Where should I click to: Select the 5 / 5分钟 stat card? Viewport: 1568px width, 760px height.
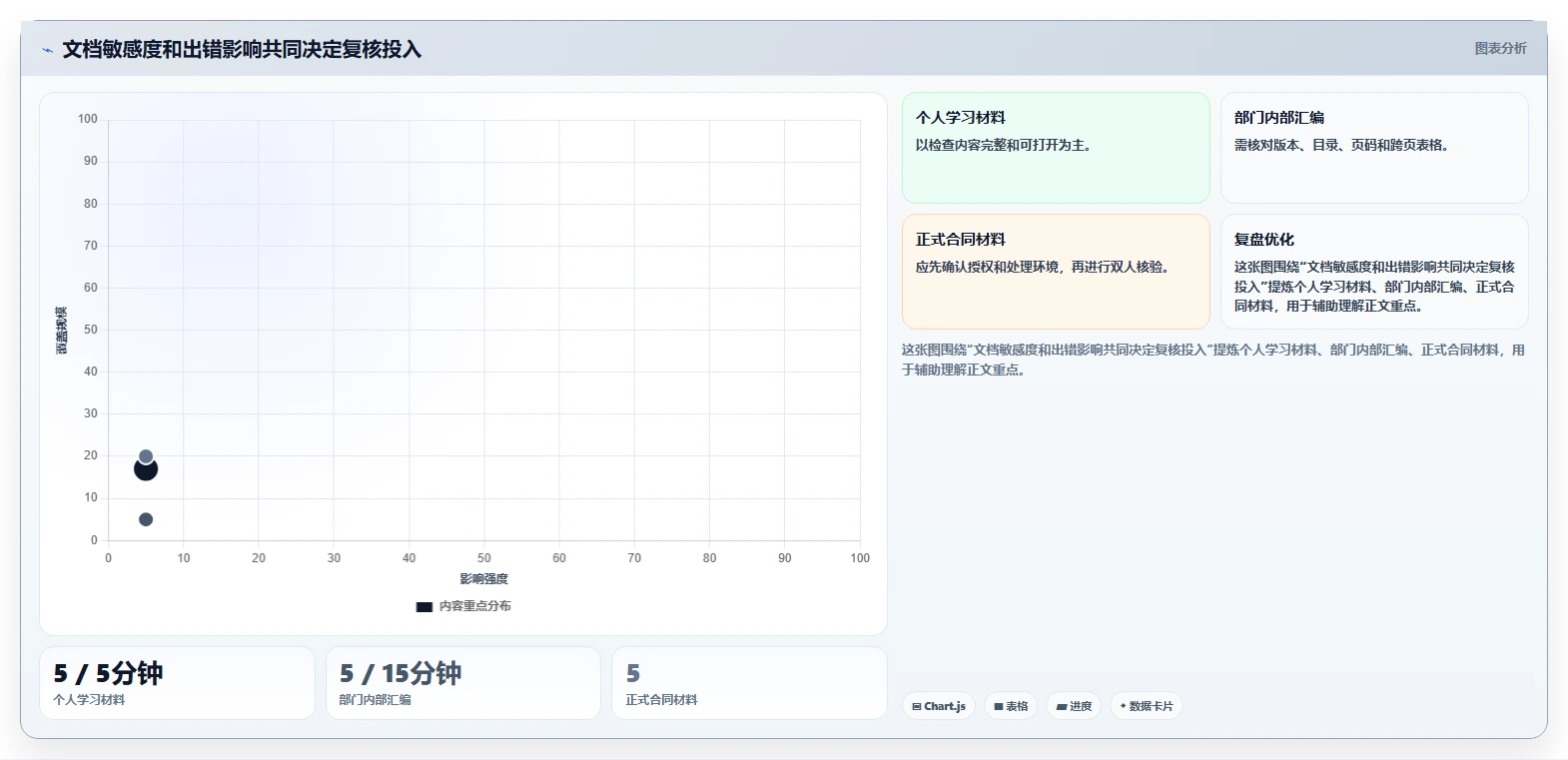[x=177, y=683]
